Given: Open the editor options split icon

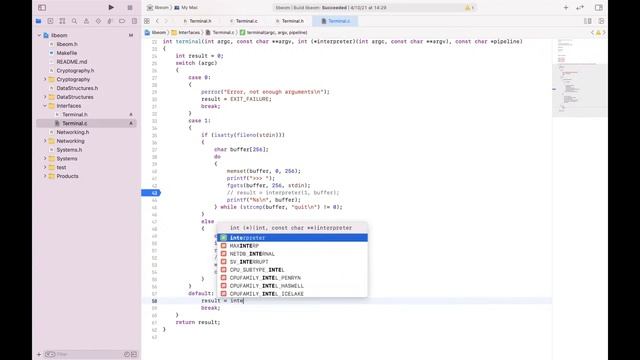Looking at the screenshot, I should [x=588, y=21].
